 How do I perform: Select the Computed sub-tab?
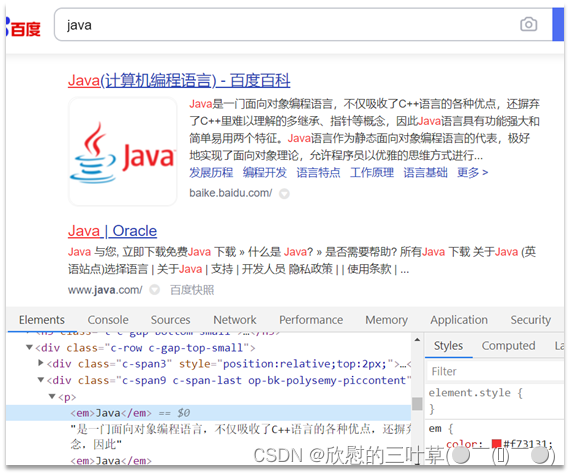[508, 346]
